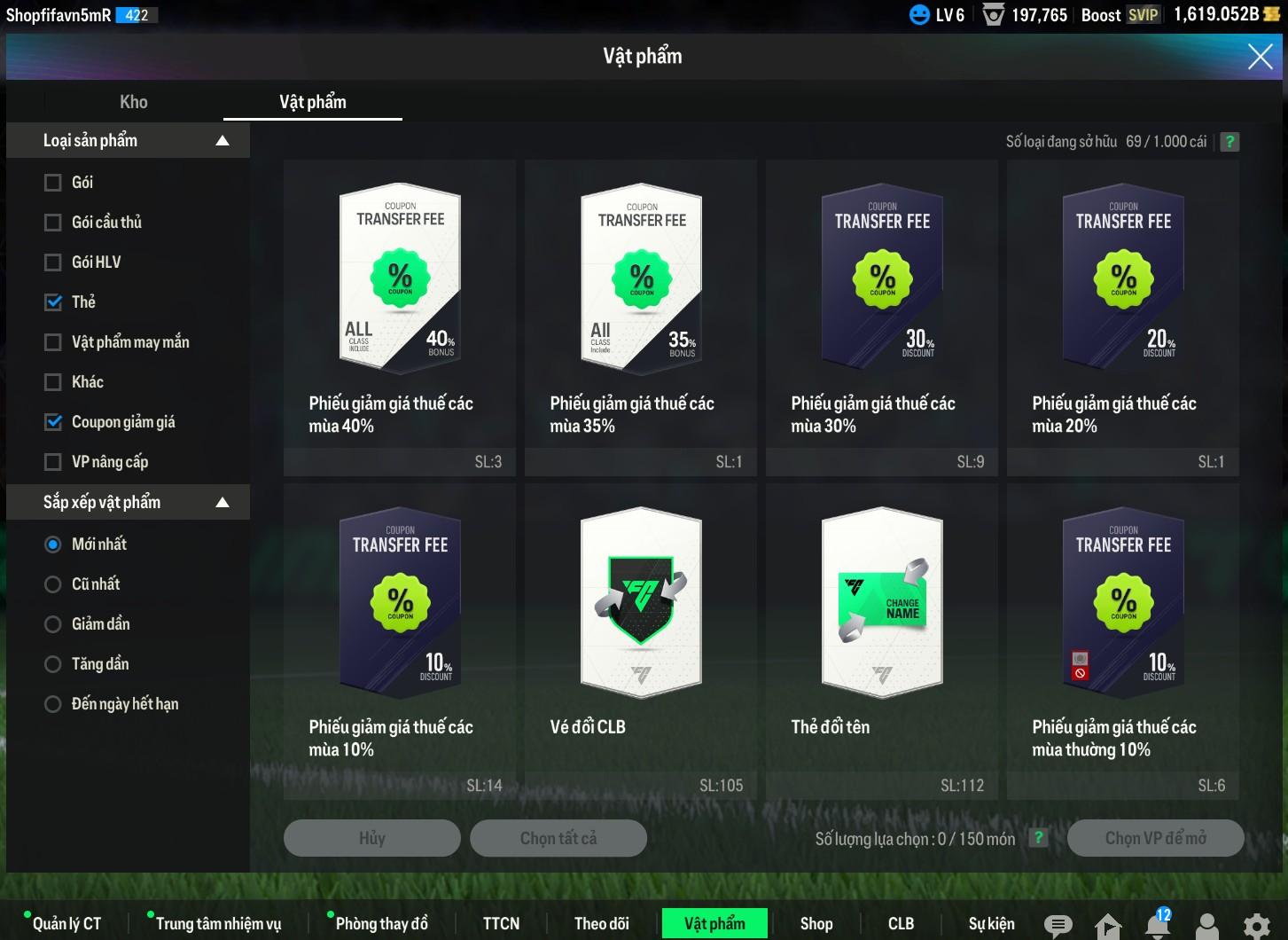Open notifications bell with 12 badge
This screenshot has width=1288, height=940.
point(1158,924)
